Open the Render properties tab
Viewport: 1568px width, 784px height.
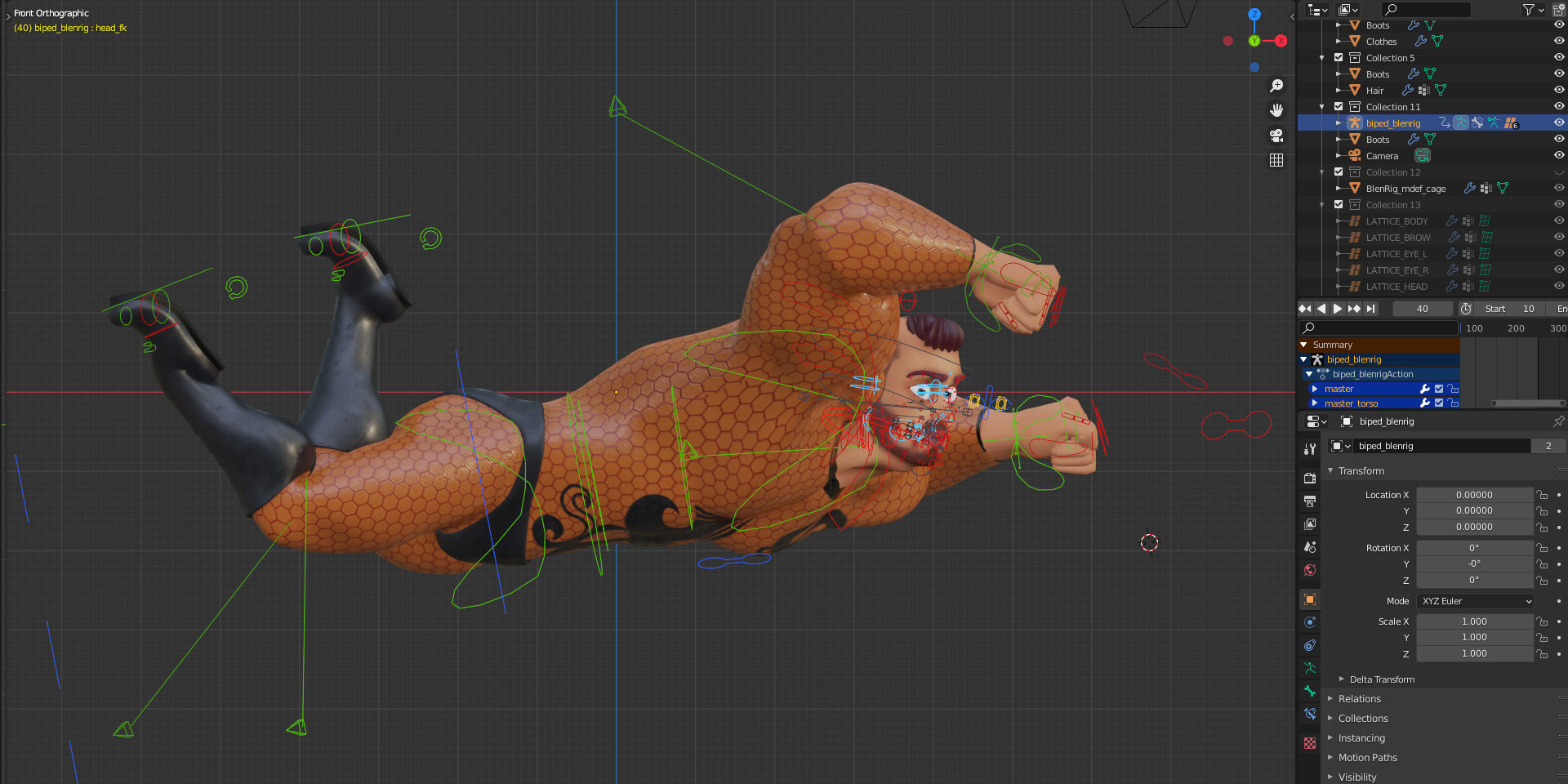coord(1310,479)
